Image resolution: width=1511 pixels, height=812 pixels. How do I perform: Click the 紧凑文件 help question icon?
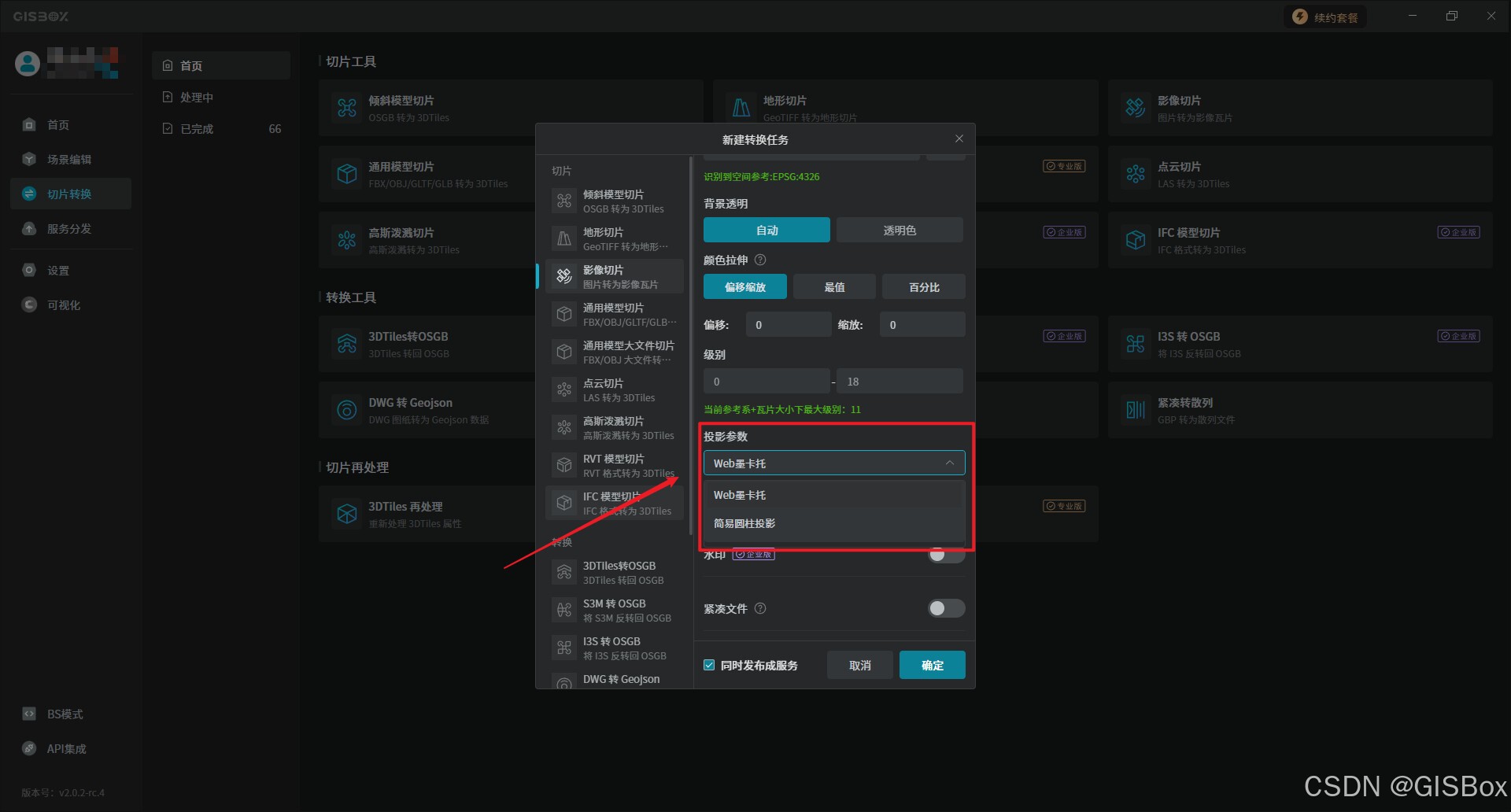click(760, 609)
